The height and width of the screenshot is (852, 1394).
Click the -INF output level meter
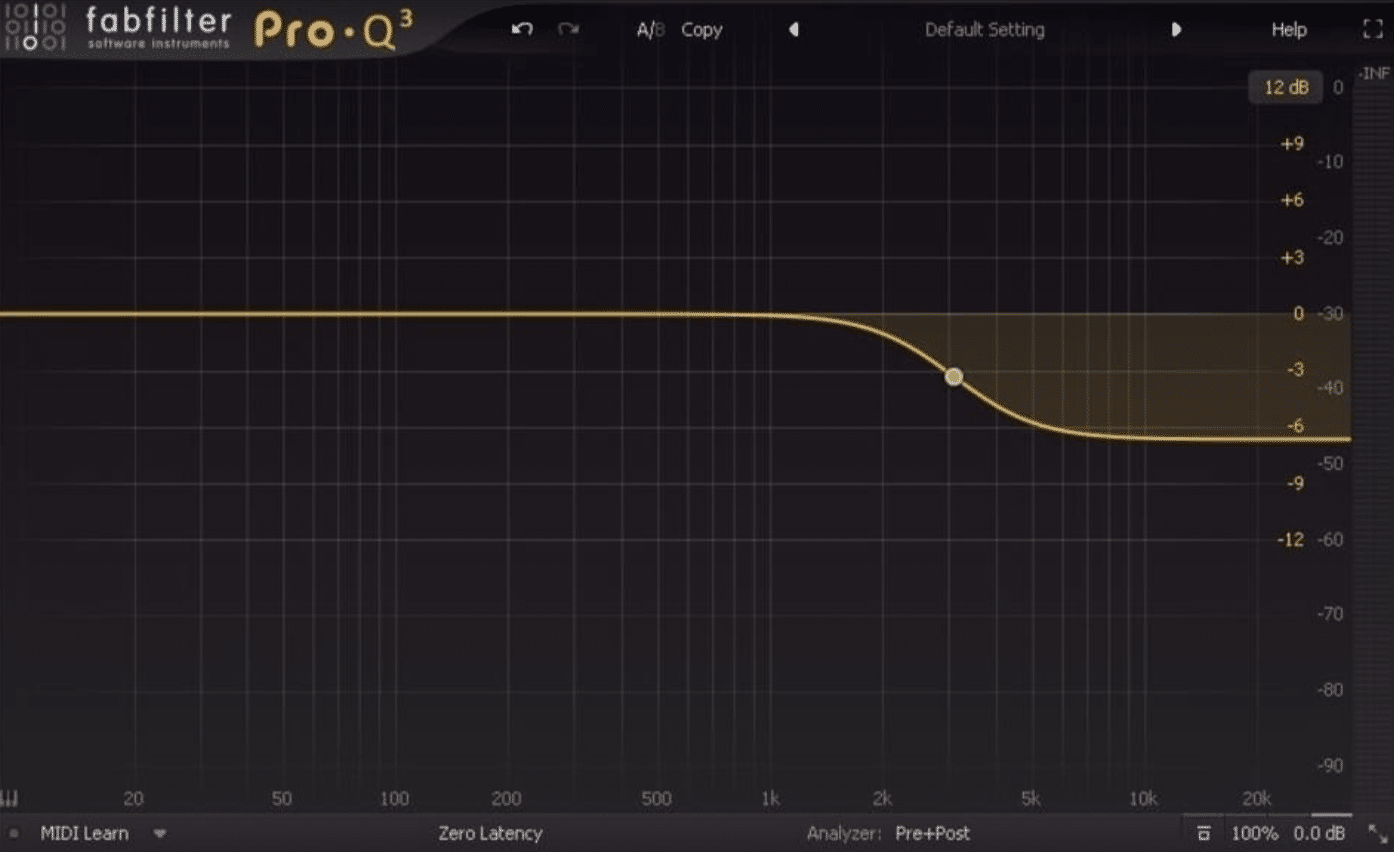pyautogui.click(x=1374, y=73)
